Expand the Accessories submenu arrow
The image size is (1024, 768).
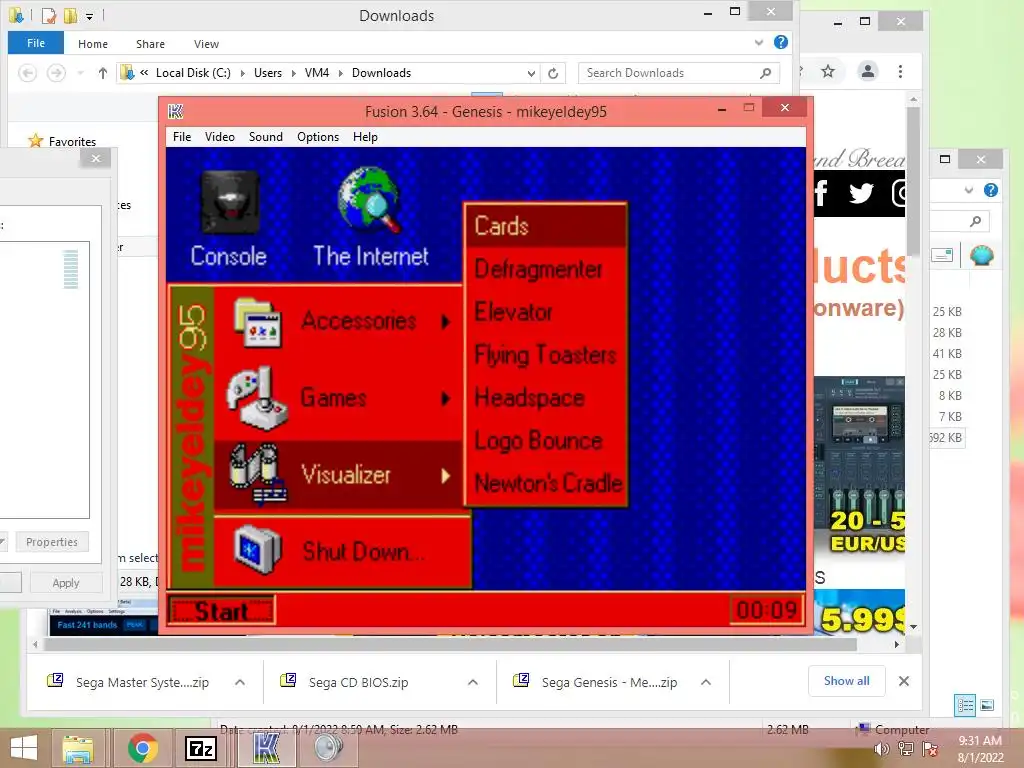pos(445,321)
